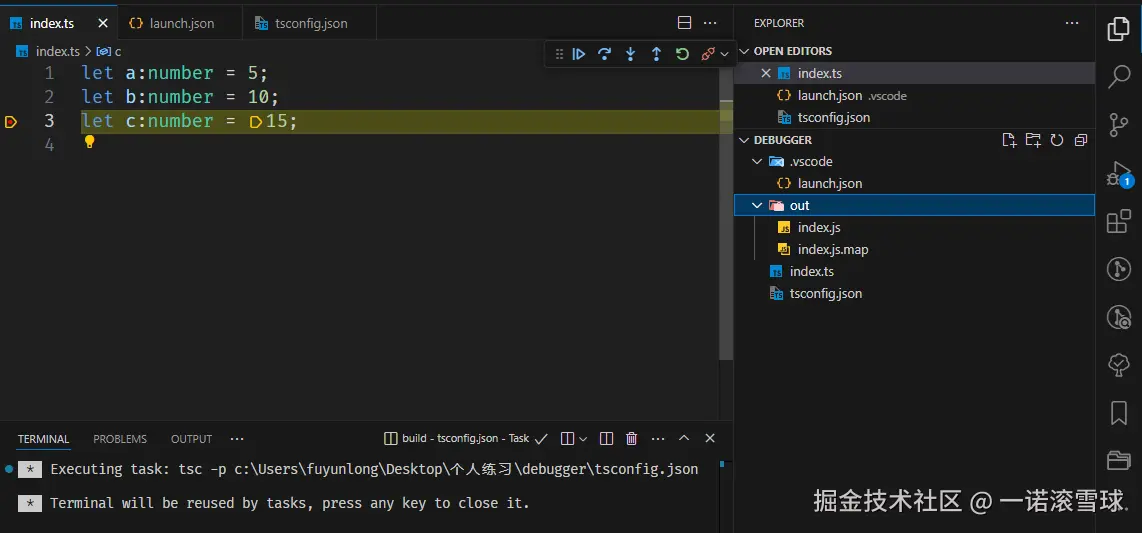Image resolution: width=1142 pixels, height=533 pixels.
Task: Click the Step Out debug button
Action: 656,54
